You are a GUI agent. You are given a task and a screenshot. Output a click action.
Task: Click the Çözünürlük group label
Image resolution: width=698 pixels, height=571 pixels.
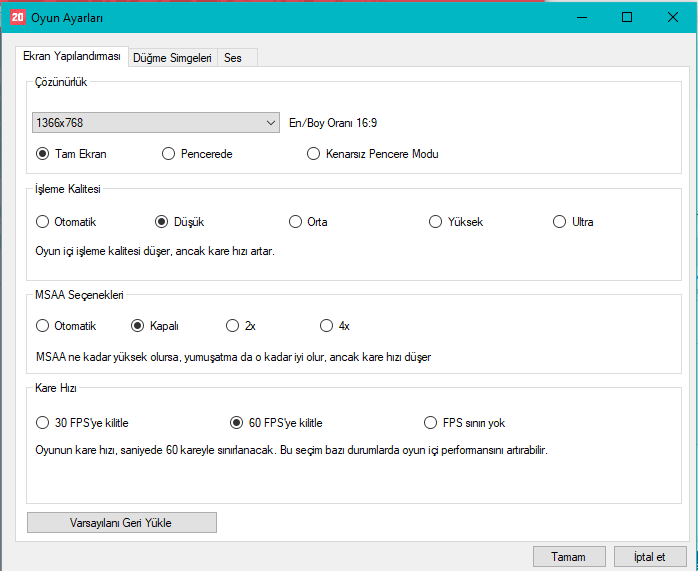point(61,82)
